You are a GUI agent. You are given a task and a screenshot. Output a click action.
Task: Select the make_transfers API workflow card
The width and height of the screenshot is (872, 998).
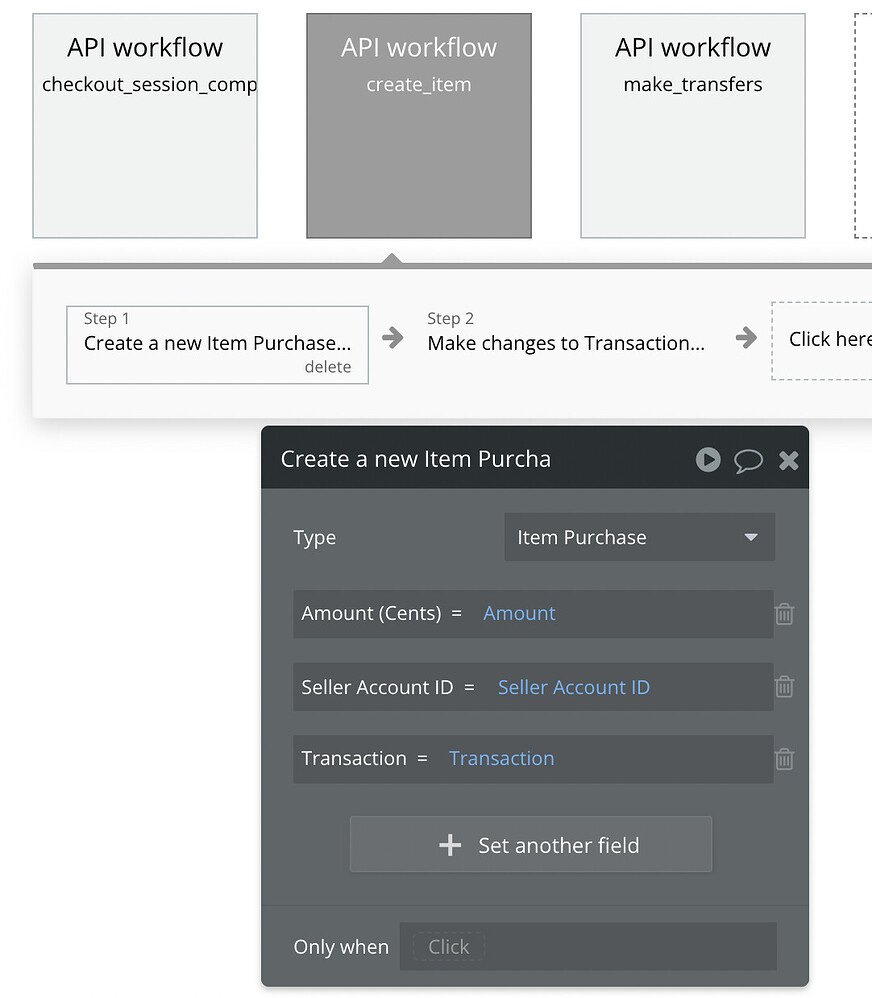[x=693, y=126]
